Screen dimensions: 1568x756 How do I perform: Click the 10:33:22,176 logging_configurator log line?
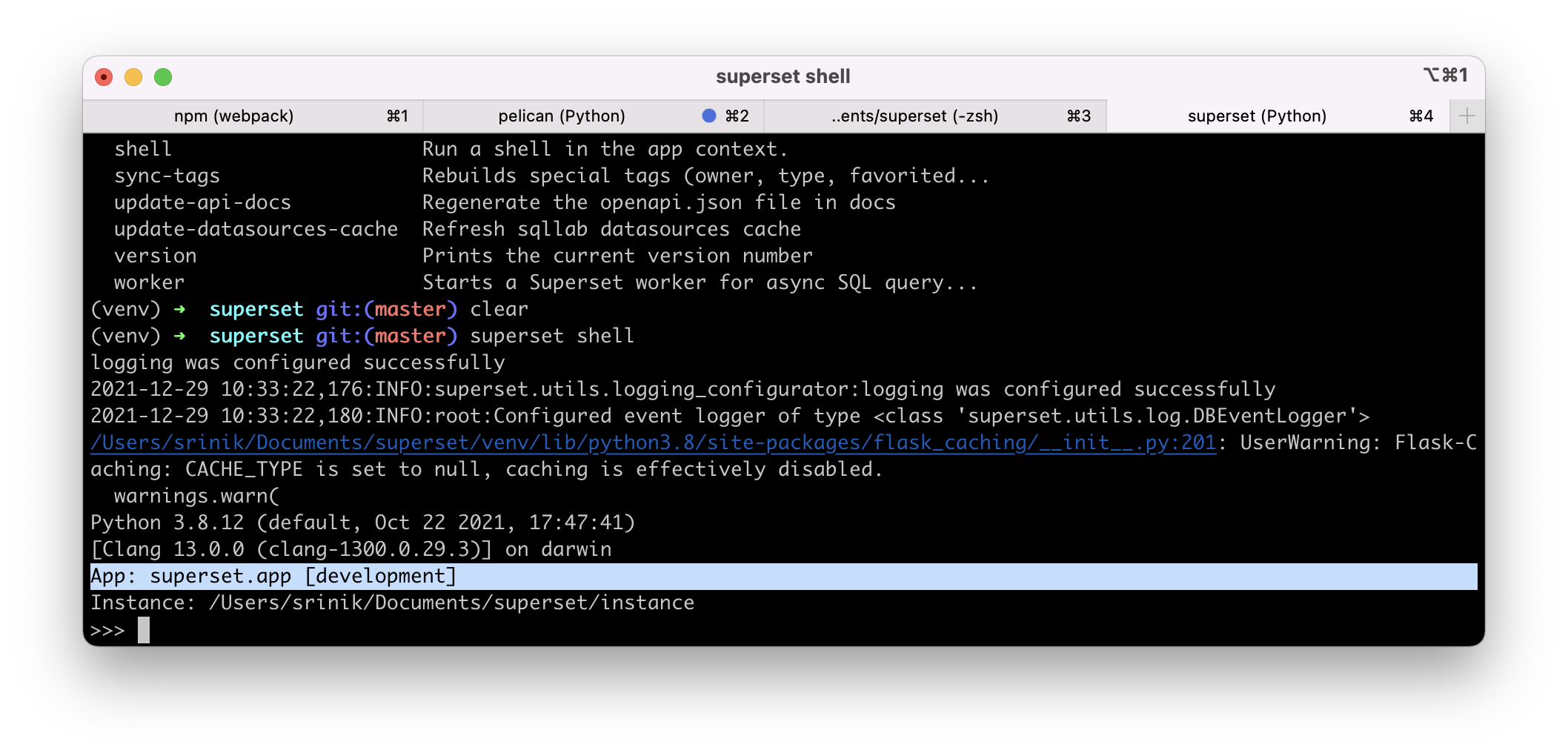coord(682,389)
